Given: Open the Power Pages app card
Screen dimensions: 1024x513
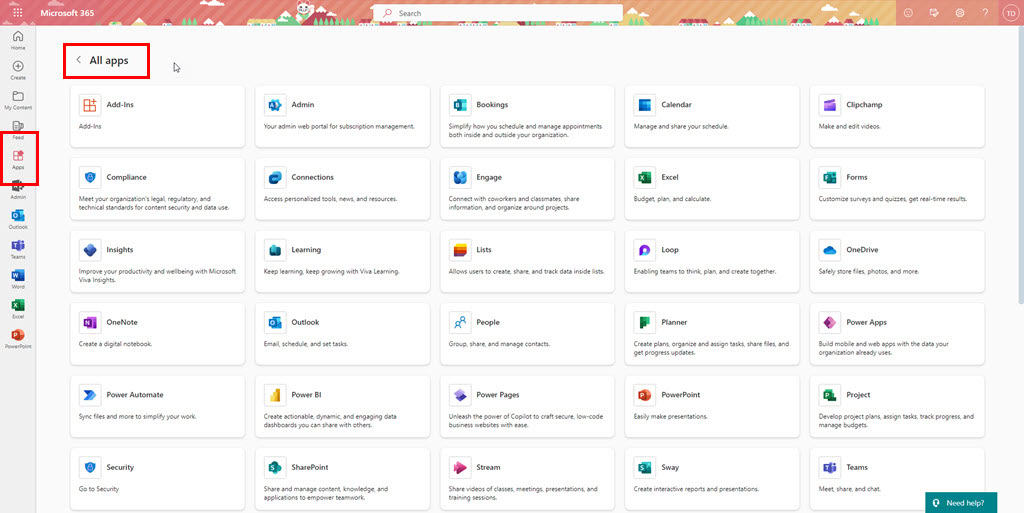Looking at the screenshot, I should coord(527,406).
